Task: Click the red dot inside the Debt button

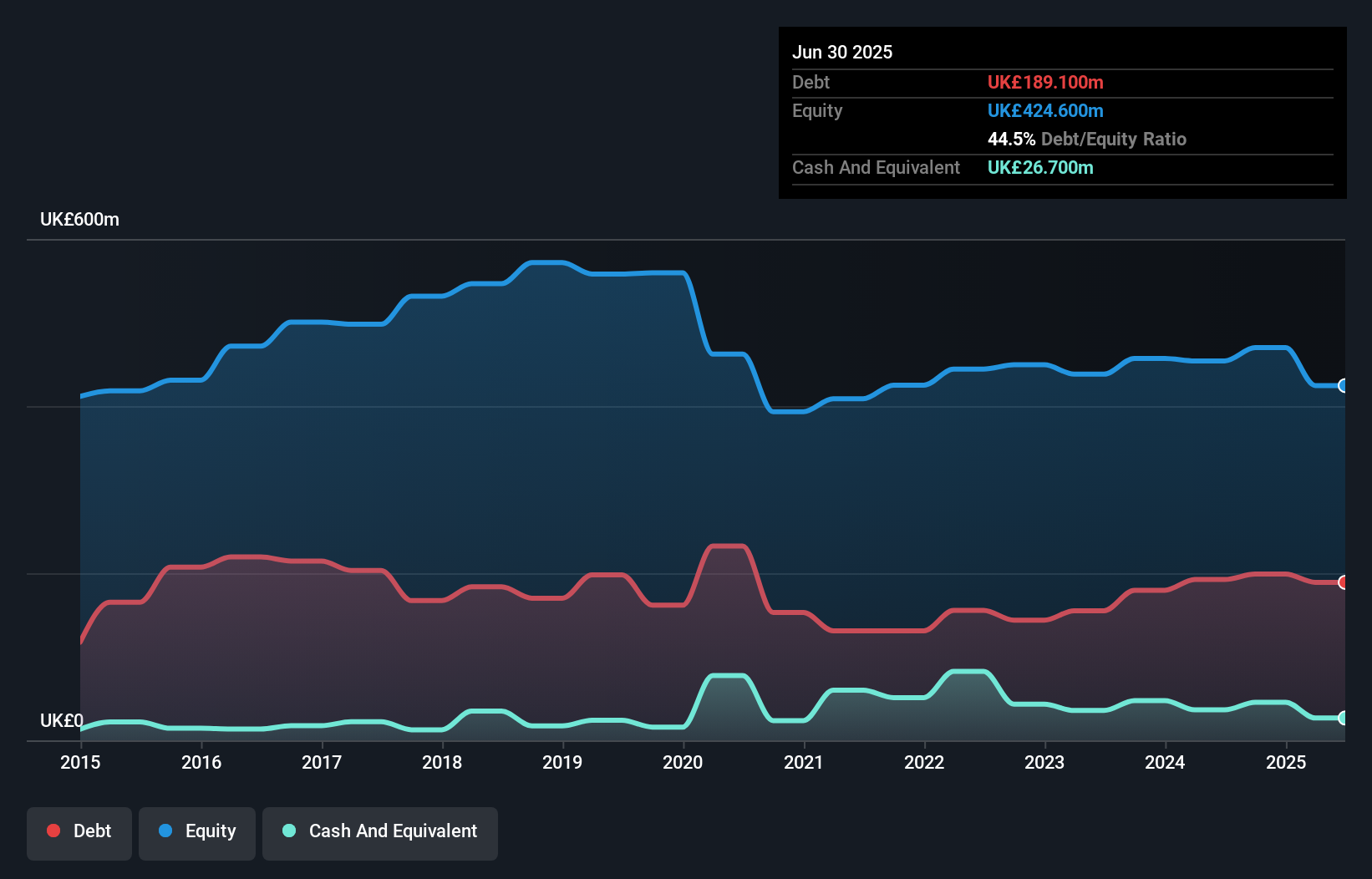Action: [53, 831]
